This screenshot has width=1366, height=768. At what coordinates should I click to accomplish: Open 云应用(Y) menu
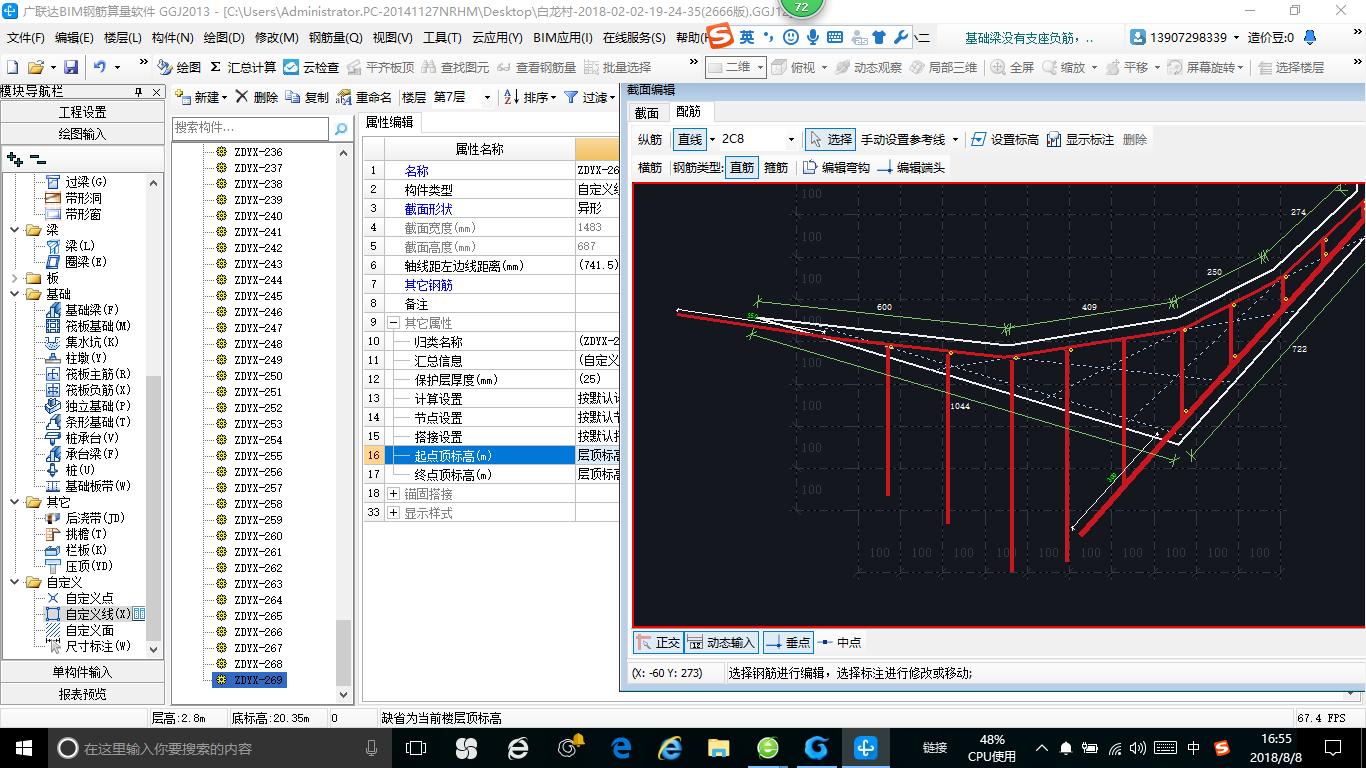(497, 38)
